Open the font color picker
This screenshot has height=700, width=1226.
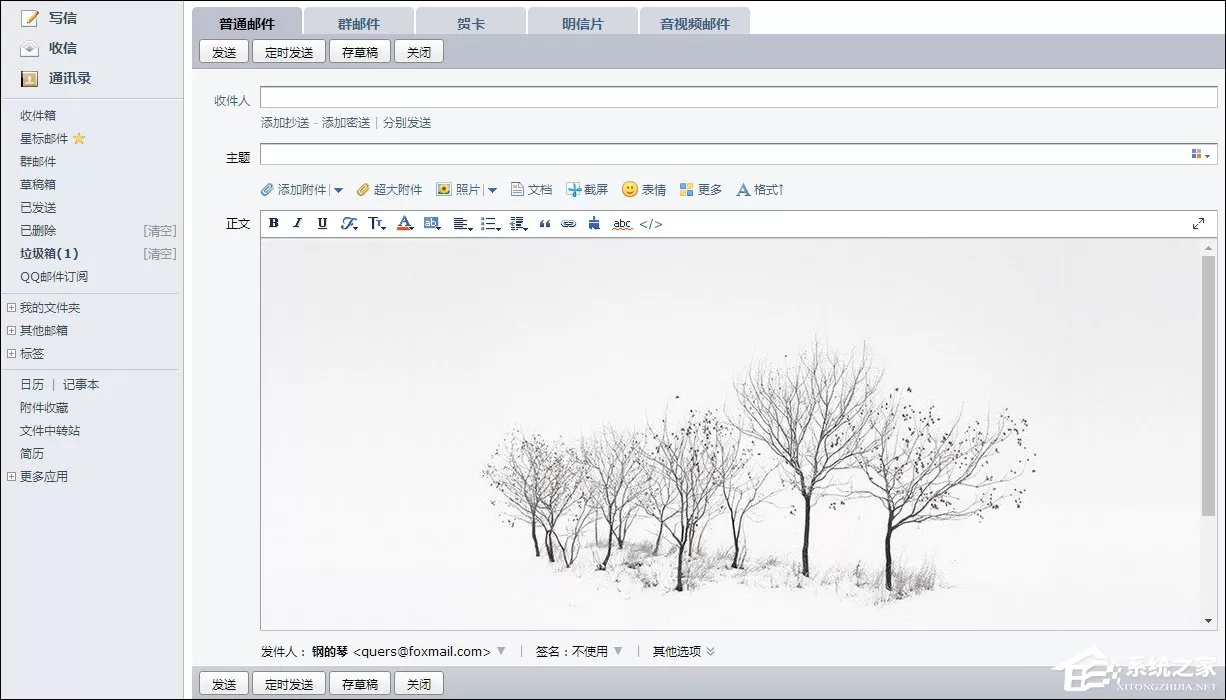tap(404, 224)
